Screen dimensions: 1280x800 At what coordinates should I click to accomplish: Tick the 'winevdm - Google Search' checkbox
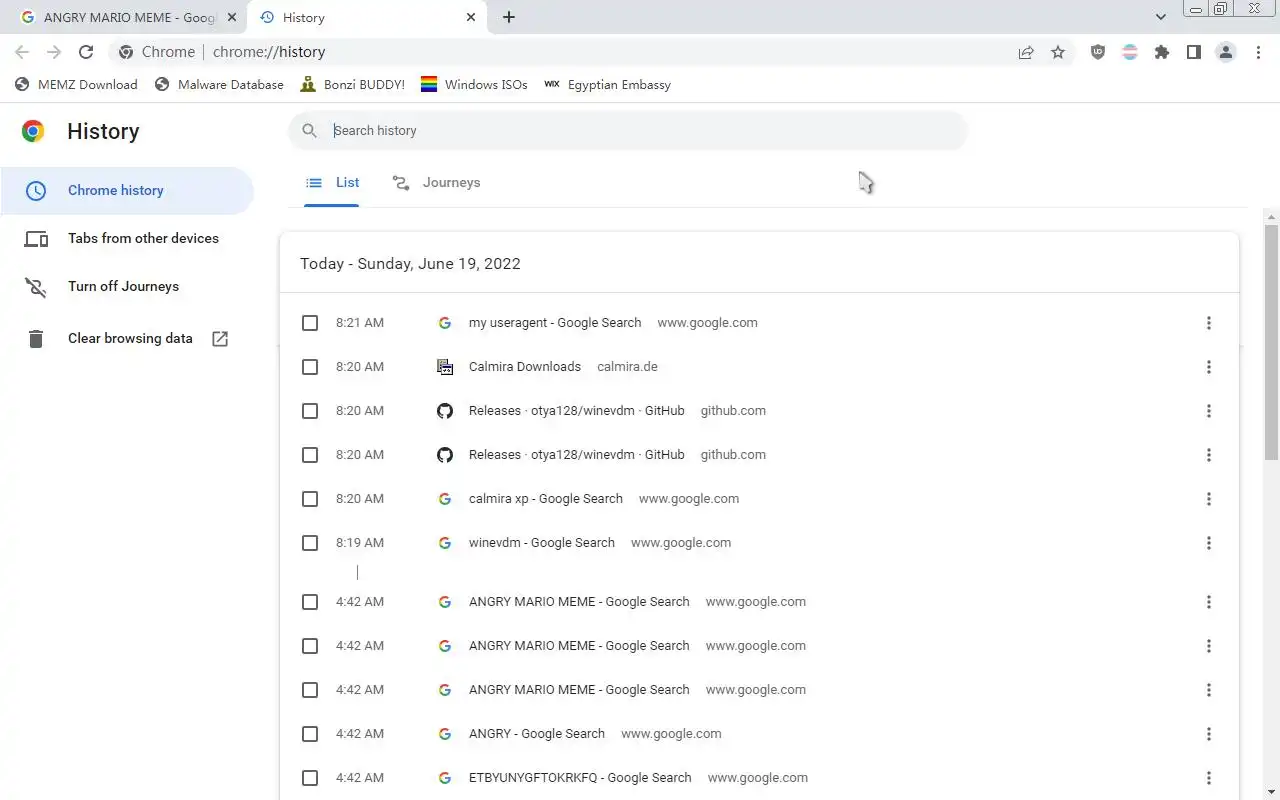tap(310, 543)
